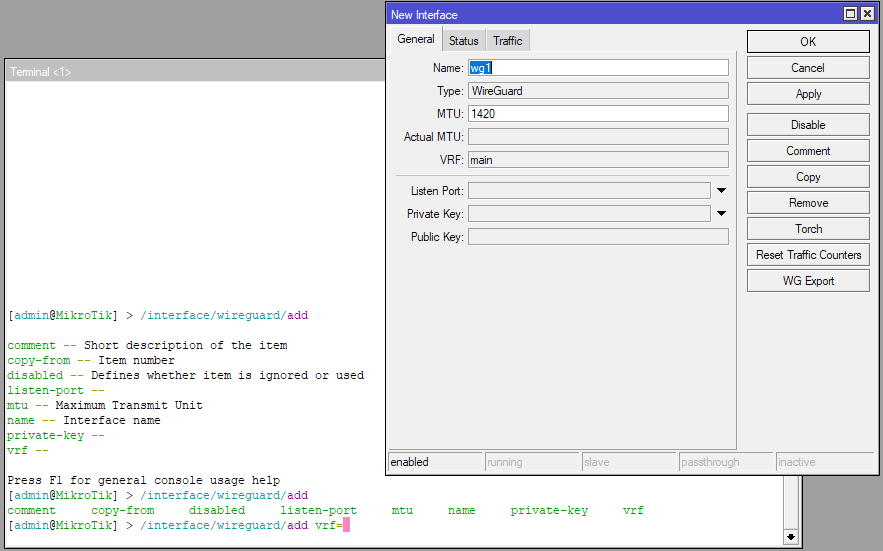The width and height of the screenshot is (883, 551).
Task: Close the New Interface dialog
Action: tap(867, 14)
